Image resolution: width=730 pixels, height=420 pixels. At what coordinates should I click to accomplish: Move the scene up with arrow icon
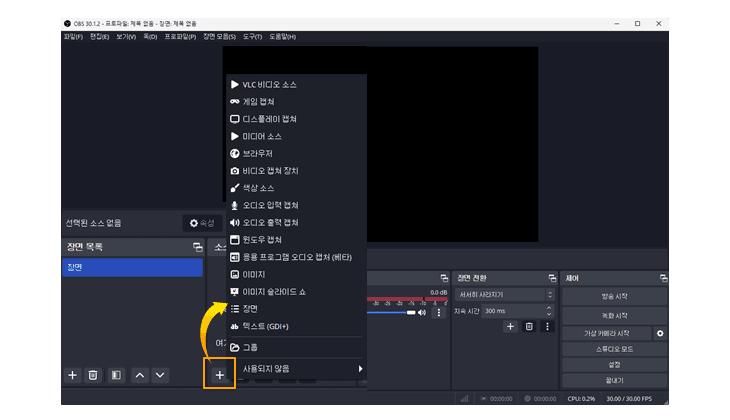click(x=139, y=374)
